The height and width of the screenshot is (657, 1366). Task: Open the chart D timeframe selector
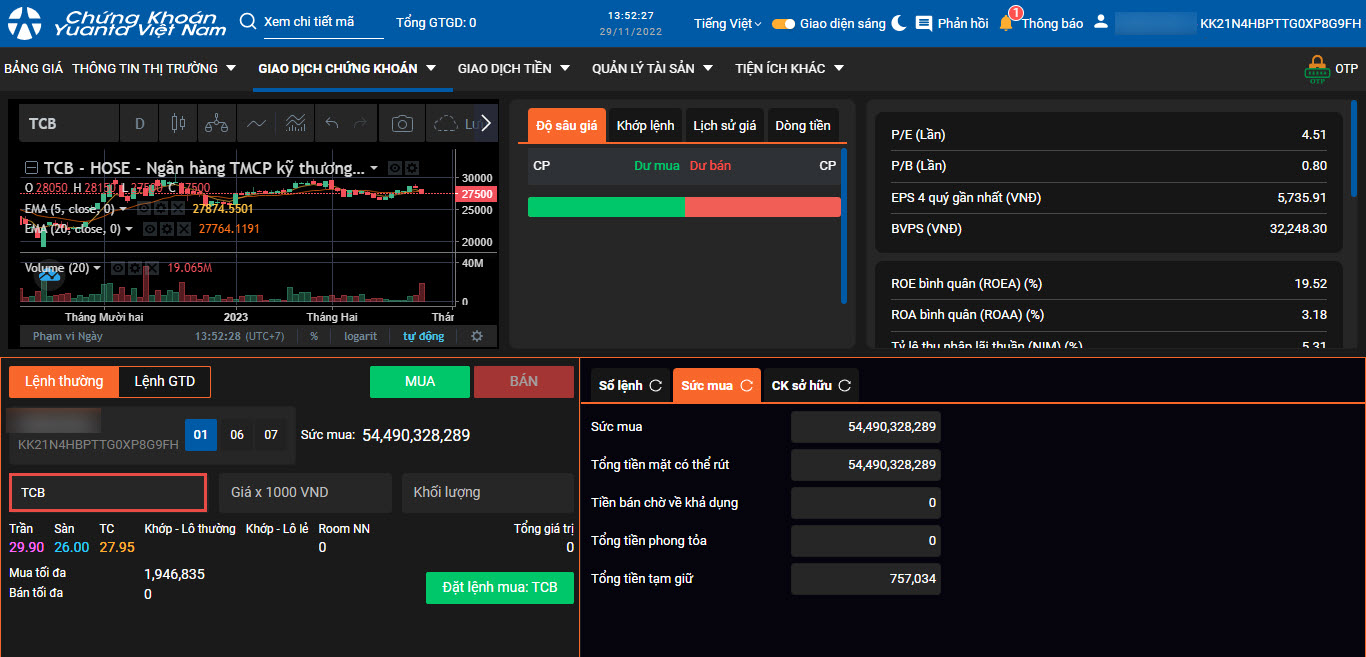coord(140,124)
